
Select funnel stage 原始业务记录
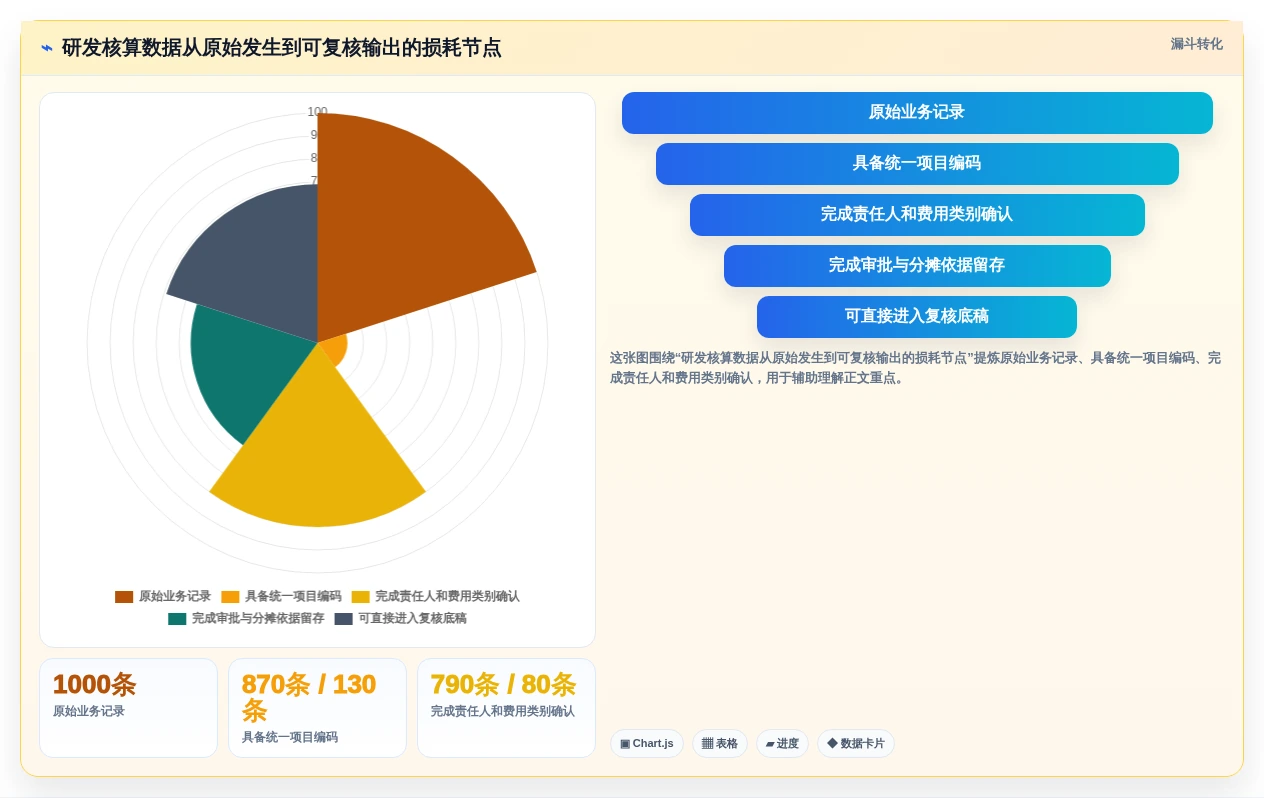click(x=917, y=113)
